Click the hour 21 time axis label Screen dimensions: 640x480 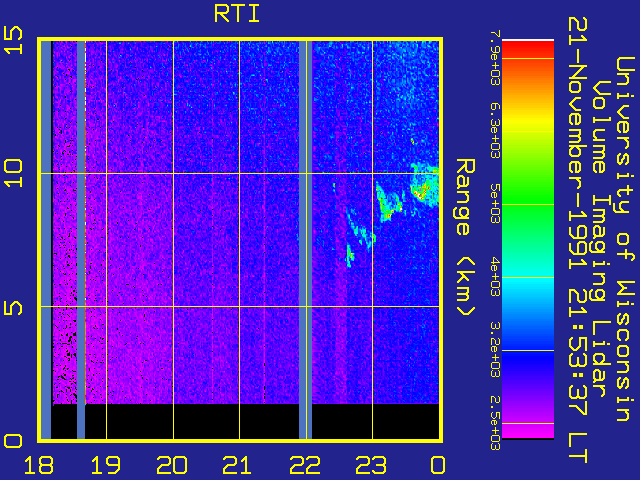[236, 465]
